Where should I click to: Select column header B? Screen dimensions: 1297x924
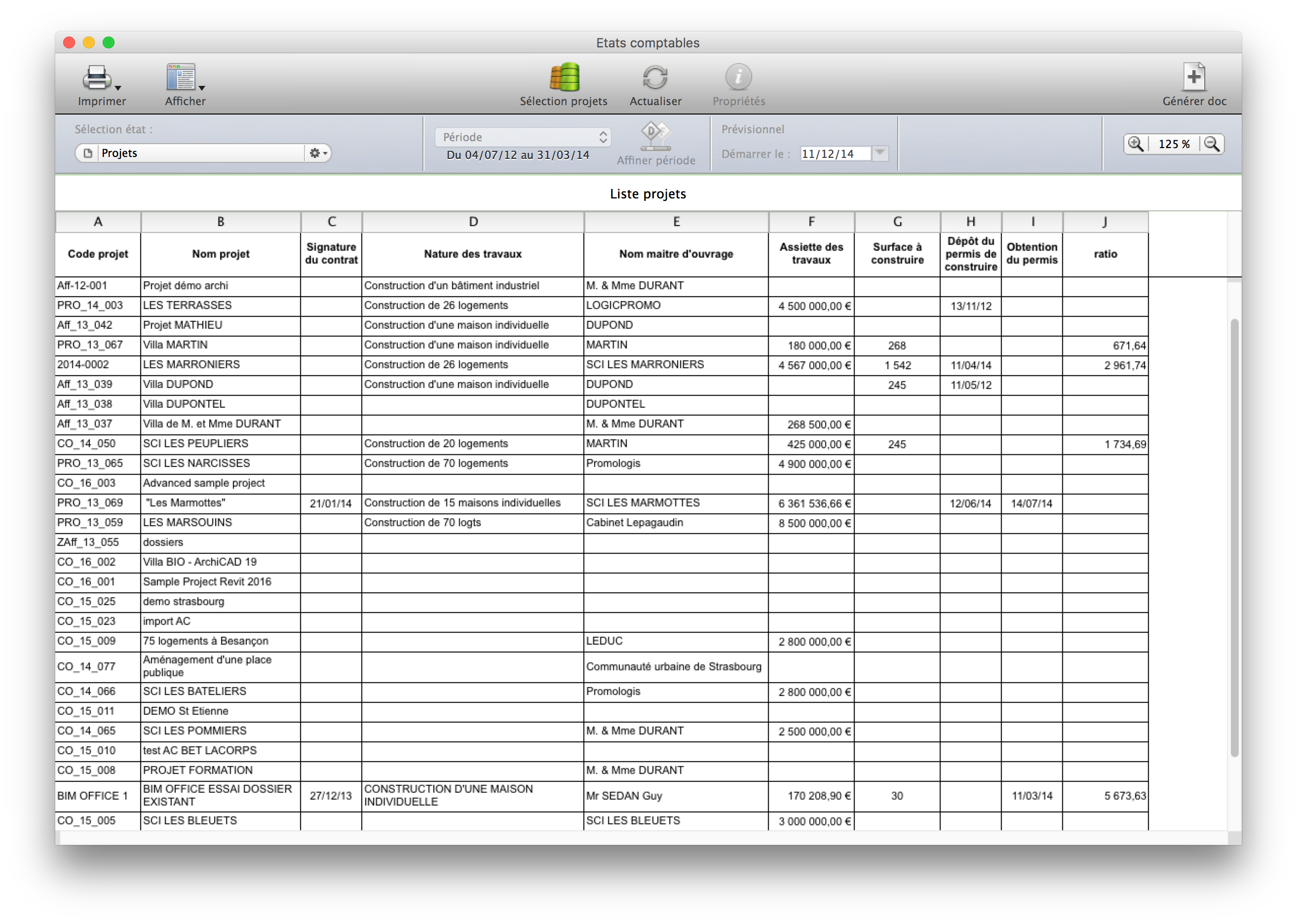[x=221, y=222]
